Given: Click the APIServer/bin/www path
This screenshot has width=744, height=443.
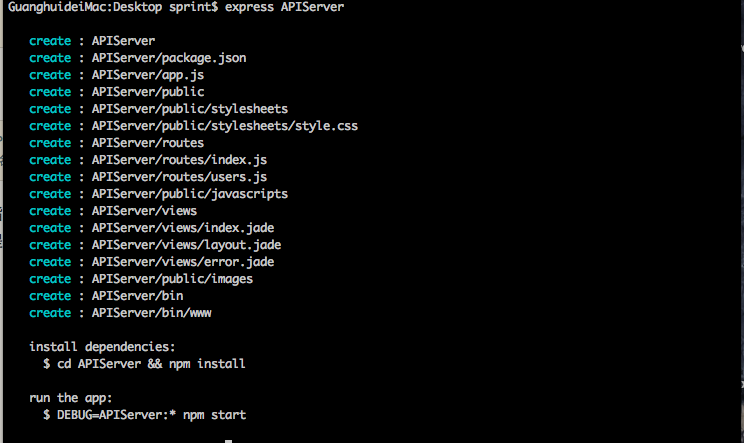Looking at the screenshot, I should (151, 313).
